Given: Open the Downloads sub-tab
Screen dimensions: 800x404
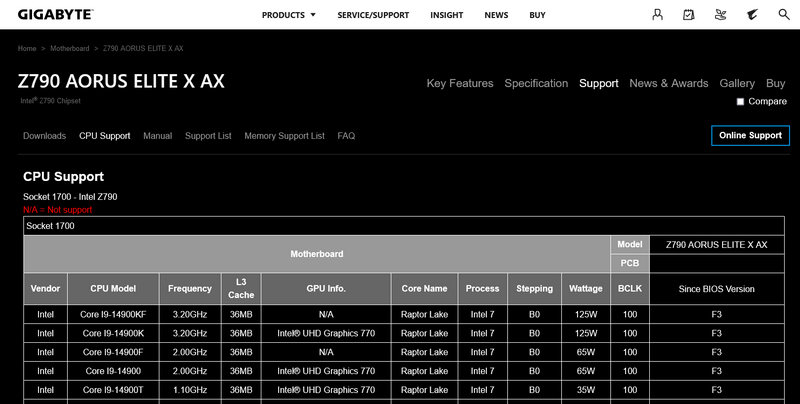Looking at the screenshot, I should 44,136.
